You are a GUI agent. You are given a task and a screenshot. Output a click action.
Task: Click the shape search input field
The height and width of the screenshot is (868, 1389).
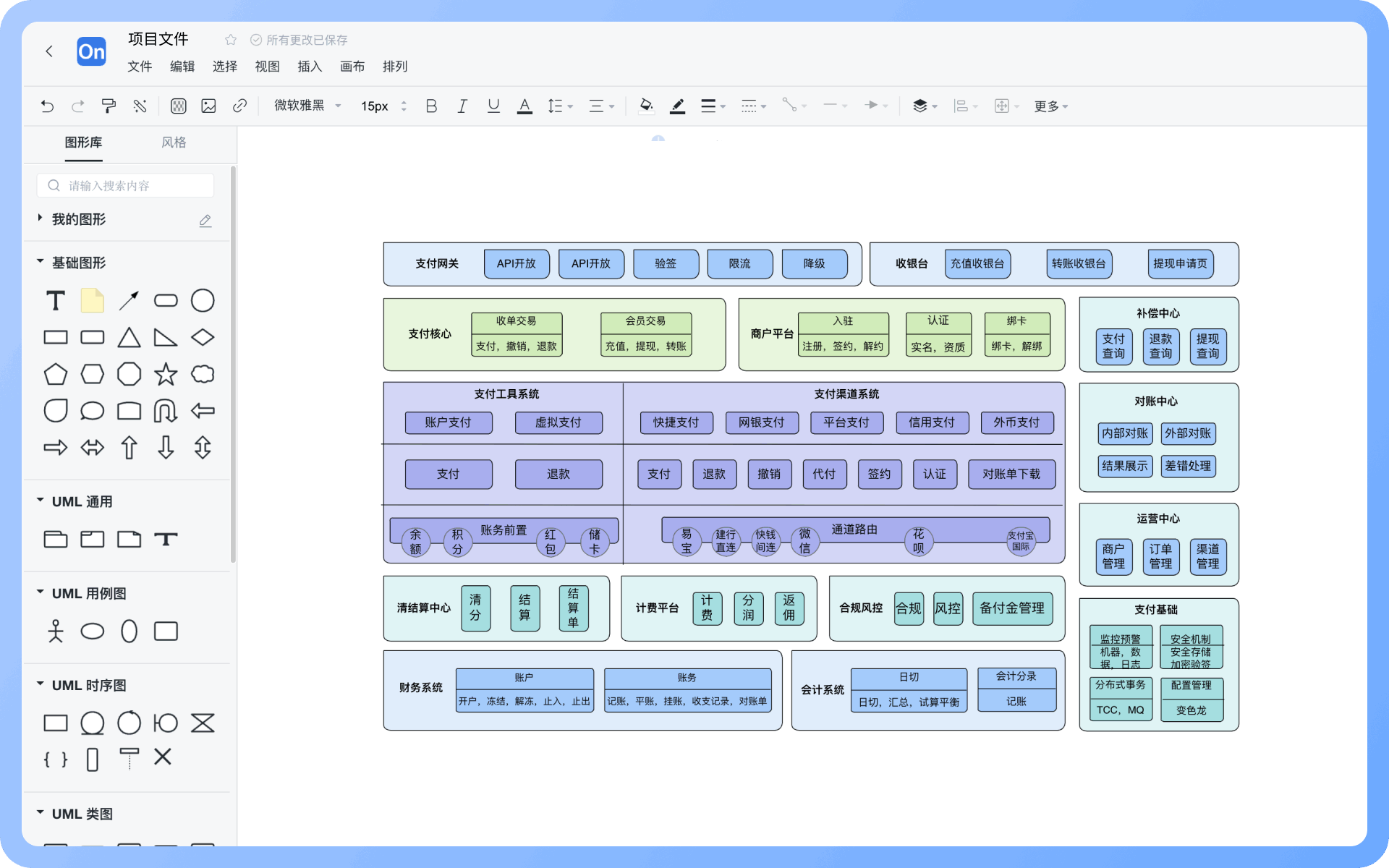pyautogui.click(x=127, y=186)
